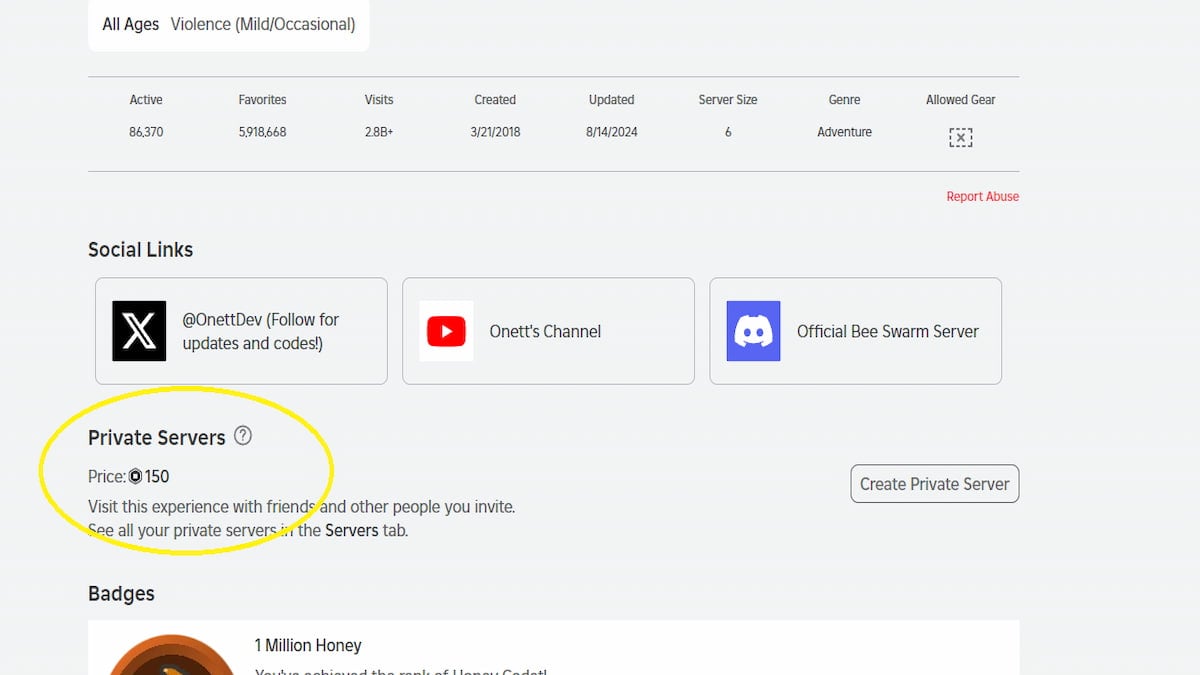Click the Robux icon beside price 150

pos(136,477)
